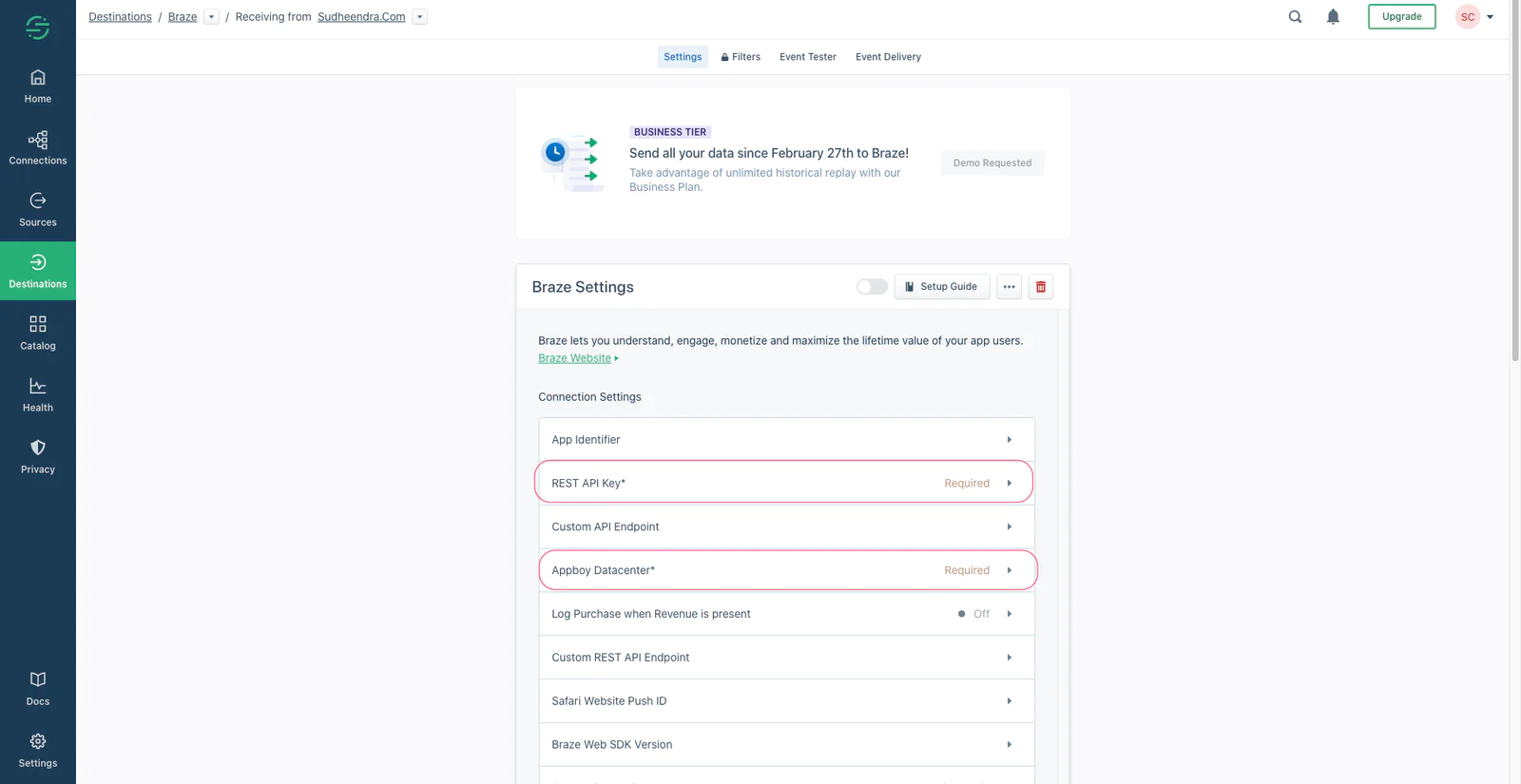Click the SC user avatar
This screenshot has height=784, width=1521.
point(1468,17)
